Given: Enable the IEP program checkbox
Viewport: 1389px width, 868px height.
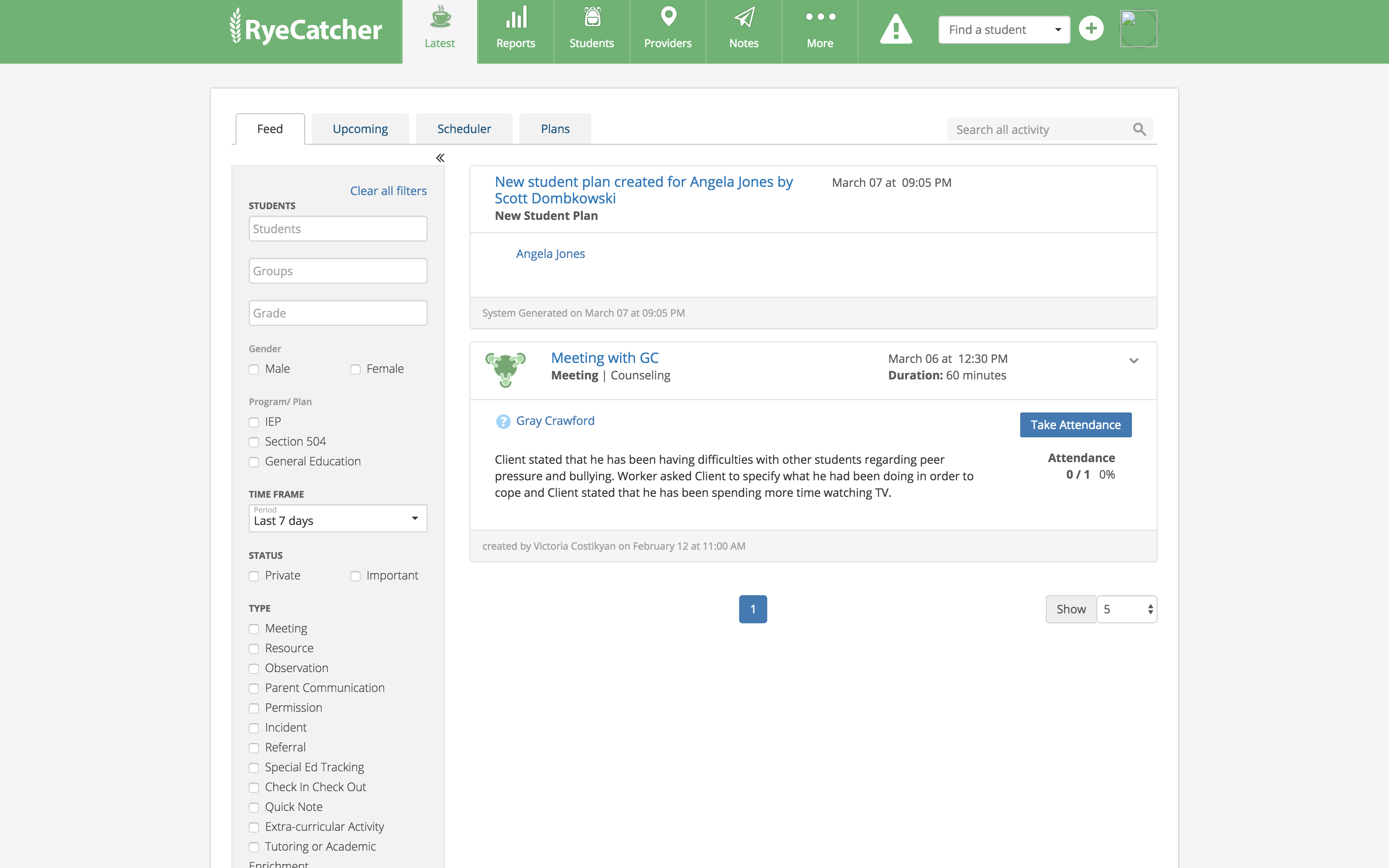Looking at the screenshot, I should 254,422.
